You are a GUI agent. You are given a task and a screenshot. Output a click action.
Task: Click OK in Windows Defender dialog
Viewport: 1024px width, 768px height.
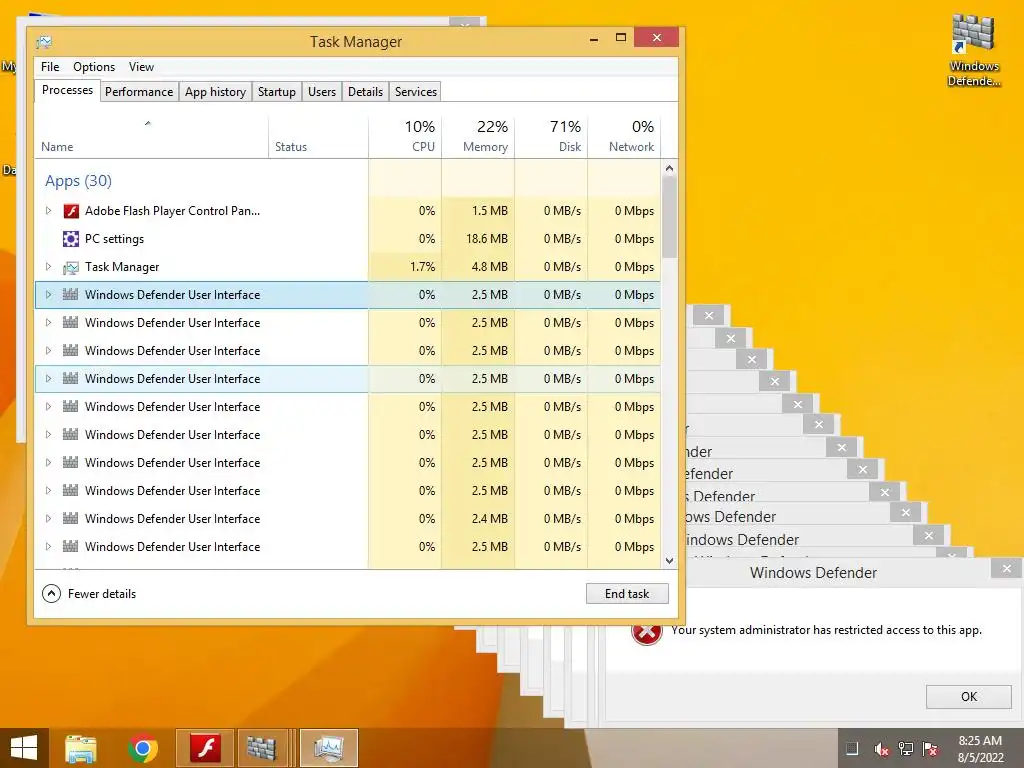coord(969,697)
